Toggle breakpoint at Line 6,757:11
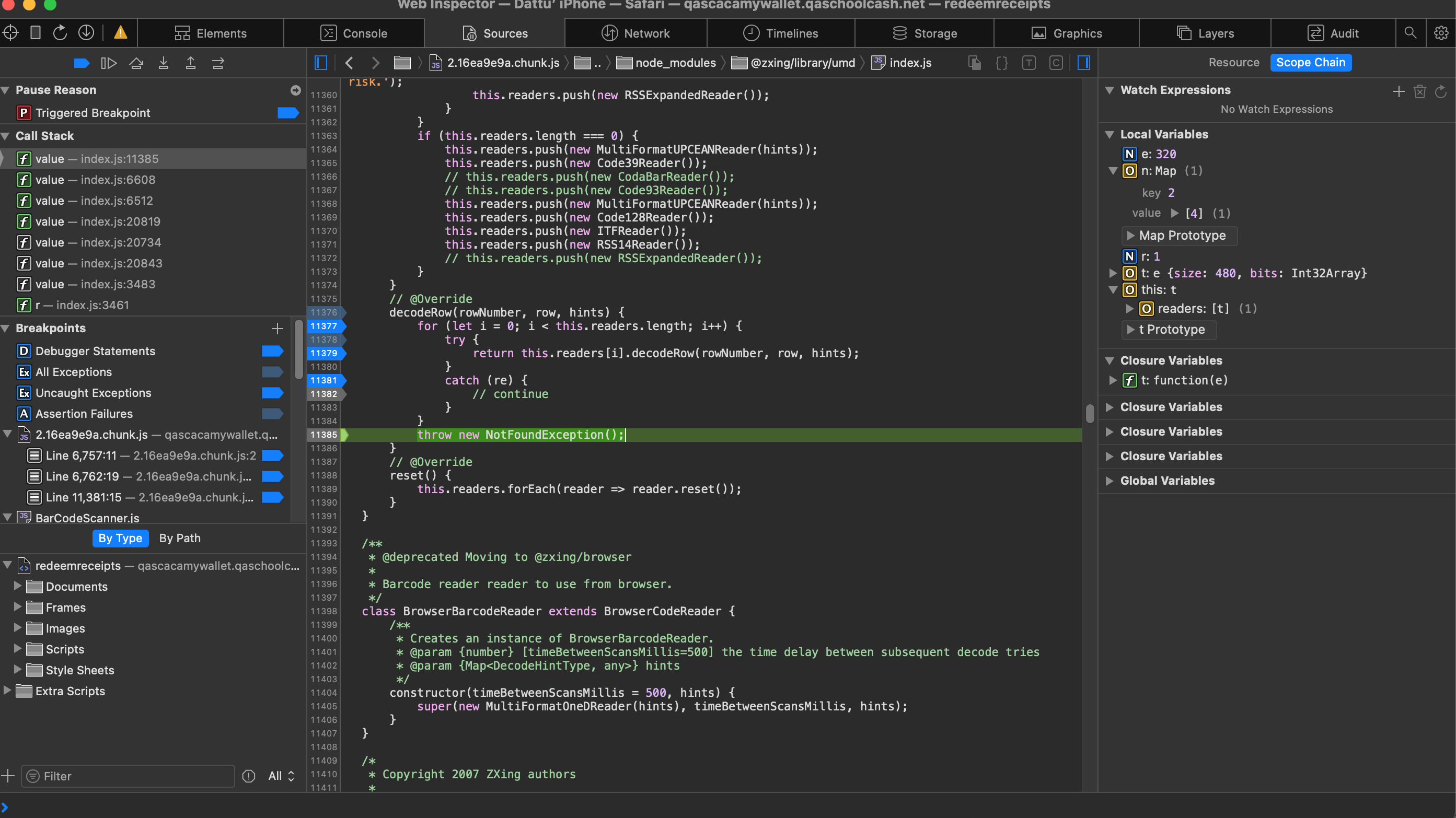The image size is (1456, 818). [272, 456]
